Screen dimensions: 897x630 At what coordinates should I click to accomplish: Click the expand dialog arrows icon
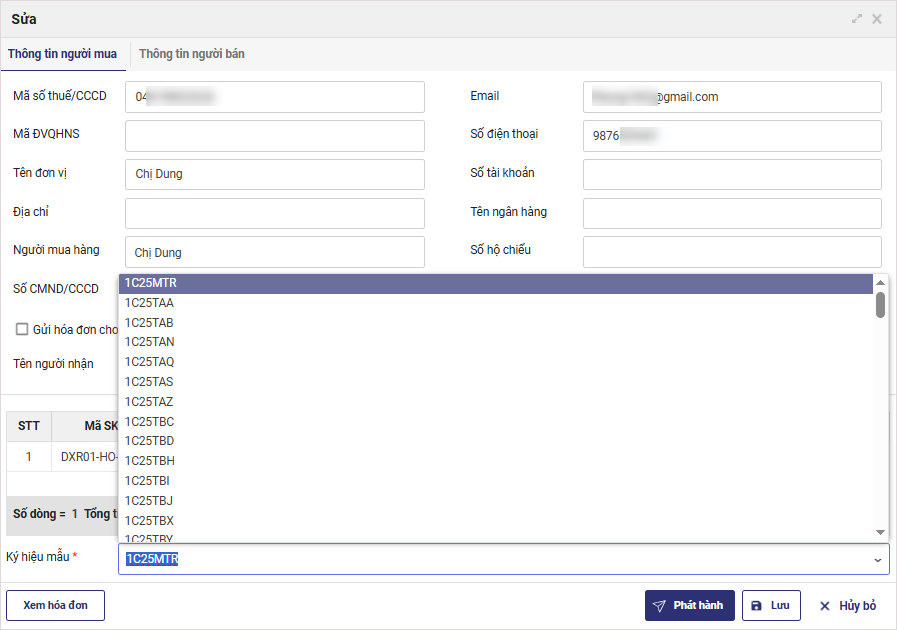click(857, 19)
